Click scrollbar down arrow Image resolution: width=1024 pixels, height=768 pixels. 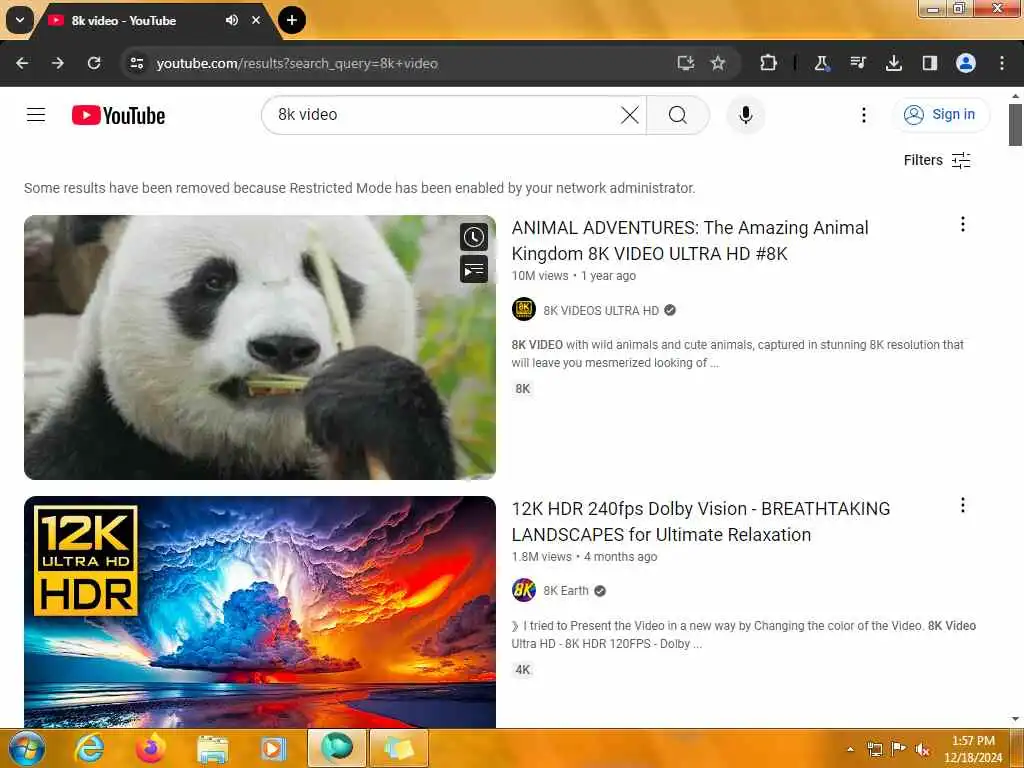pyautogui.click(x=1015, y=719)
